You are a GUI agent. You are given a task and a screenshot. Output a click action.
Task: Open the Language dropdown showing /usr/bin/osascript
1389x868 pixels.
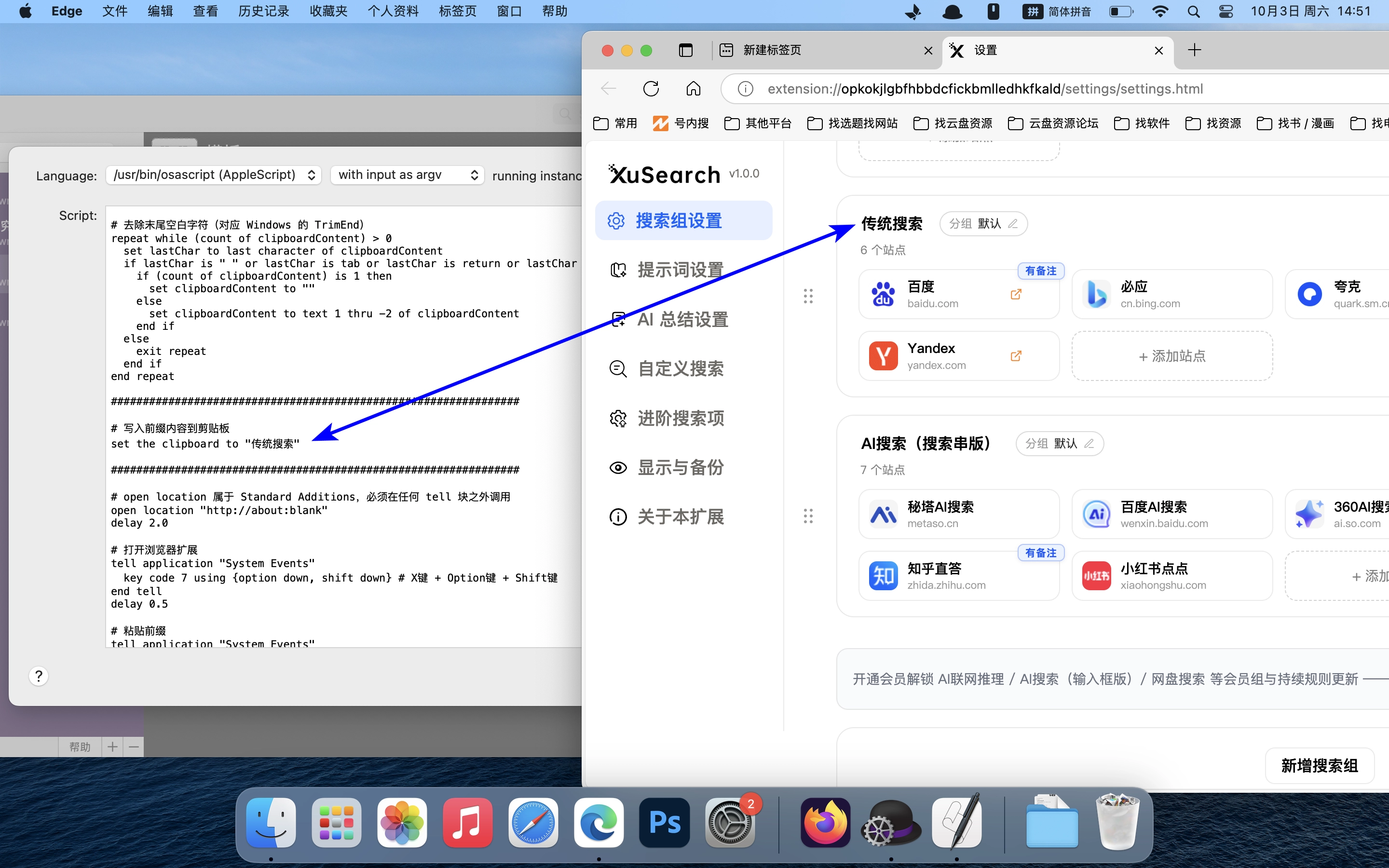pos(214,175)
